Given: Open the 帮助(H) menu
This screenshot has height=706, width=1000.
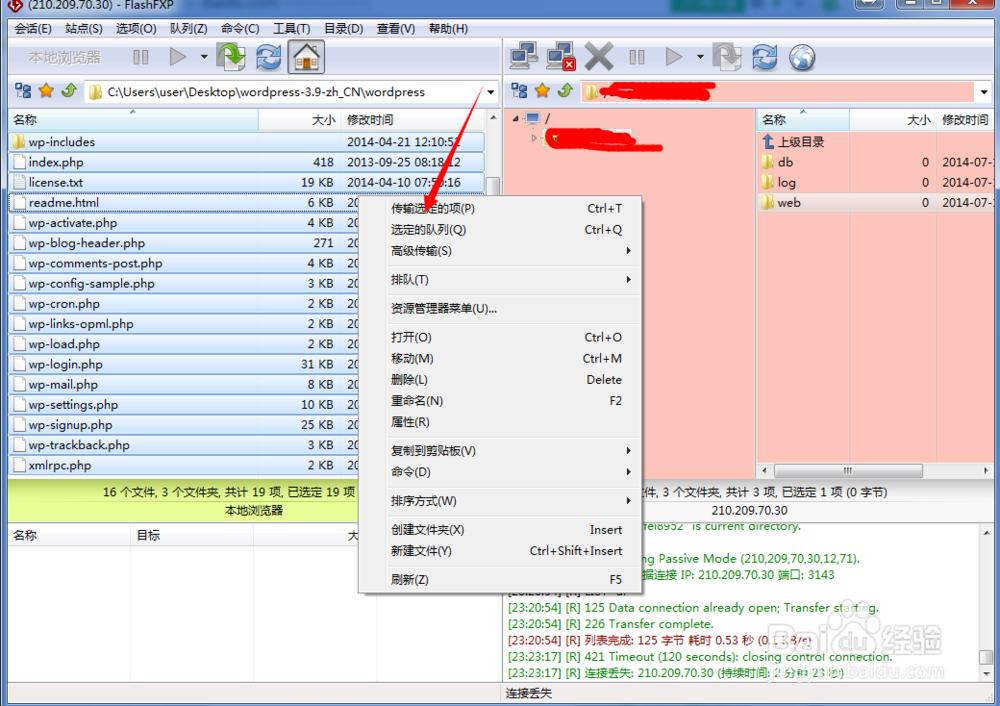Looking at the screenshot, I should 448,29.
